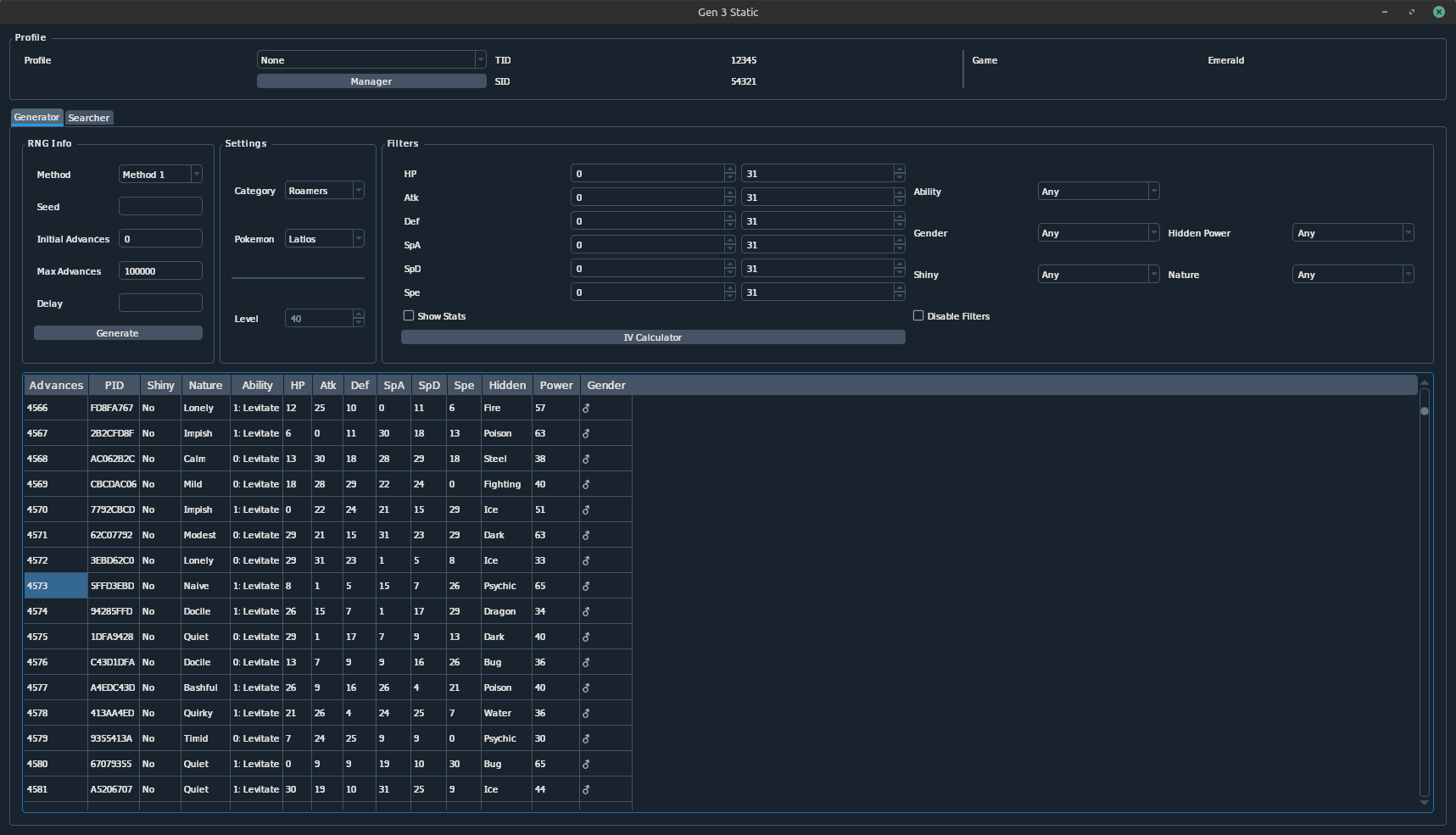
Task: Click the results scrollbar down arrow
Action: pos(1425,802)
